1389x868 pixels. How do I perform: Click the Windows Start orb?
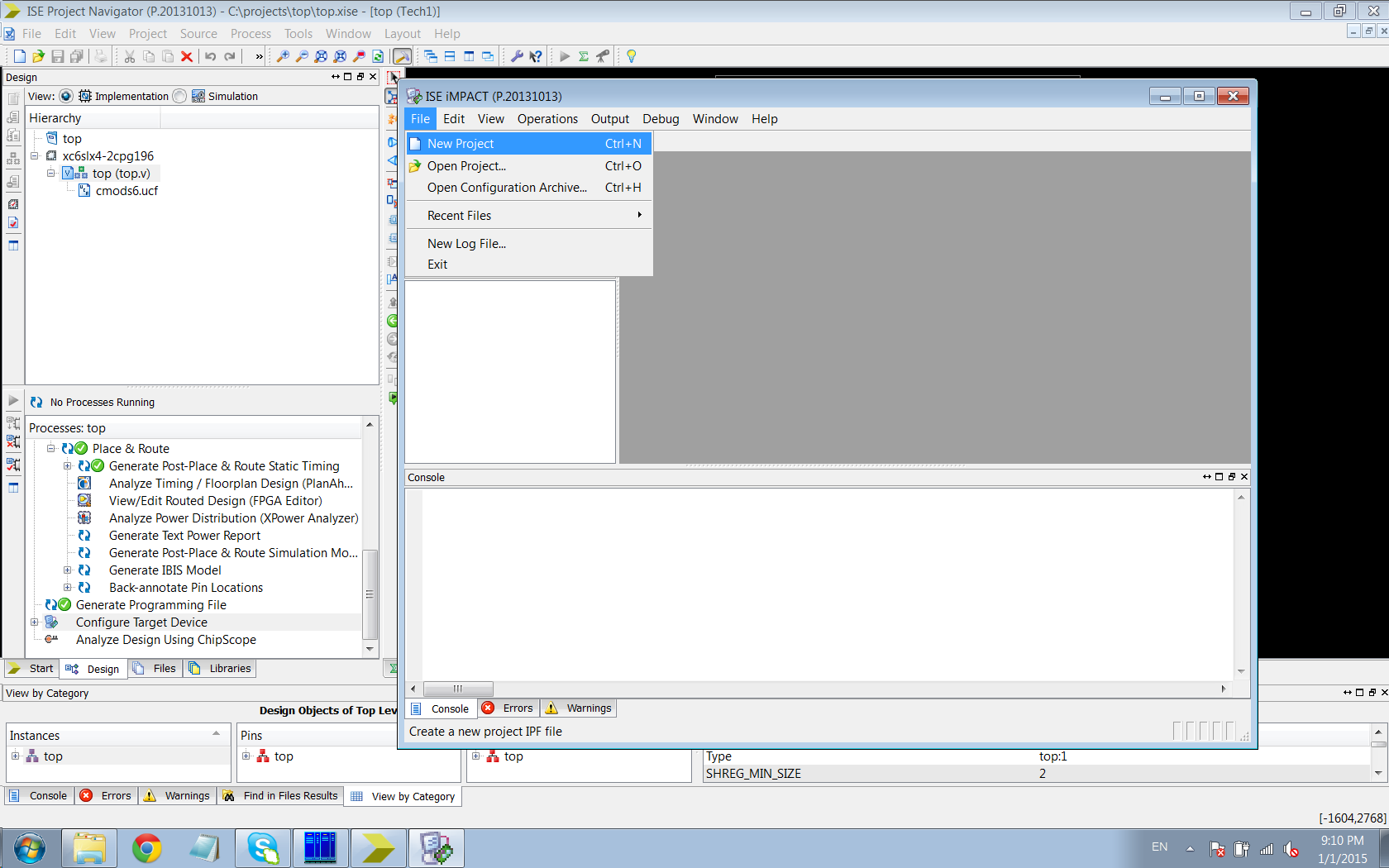30,848
